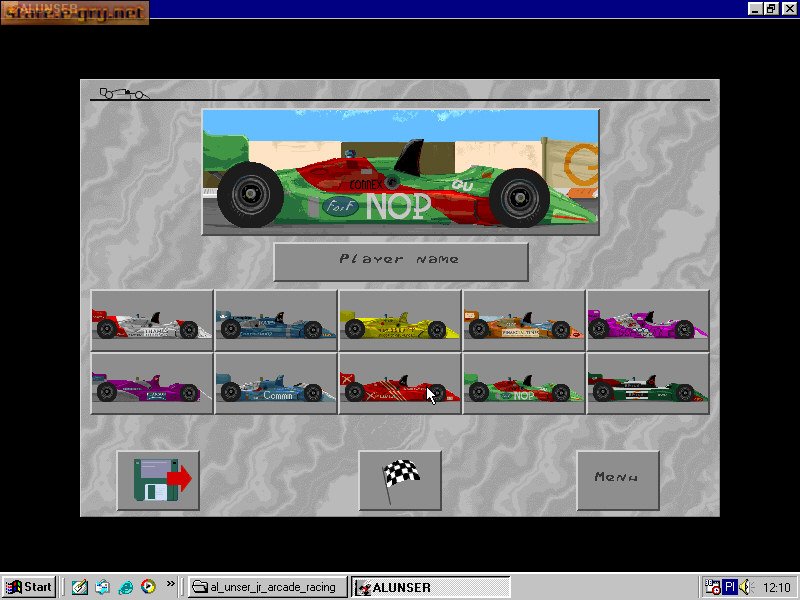This screenshot has width=800, height=600.
Task: Select the white and red race car
Action: point(152,320)
